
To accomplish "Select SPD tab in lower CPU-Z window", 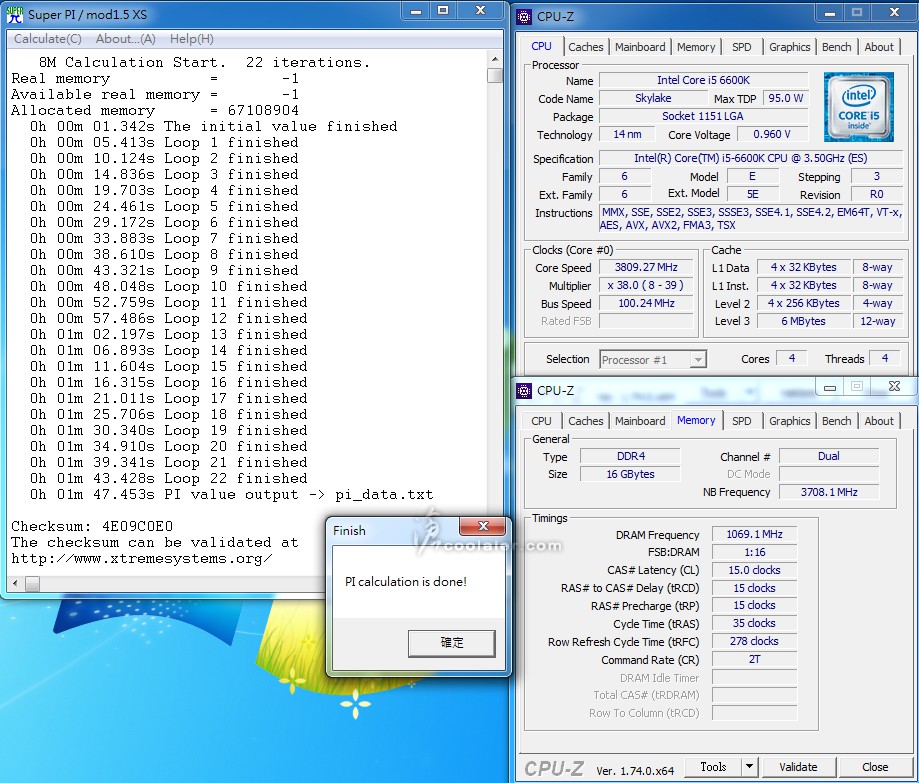I will [x=741, y=421].
